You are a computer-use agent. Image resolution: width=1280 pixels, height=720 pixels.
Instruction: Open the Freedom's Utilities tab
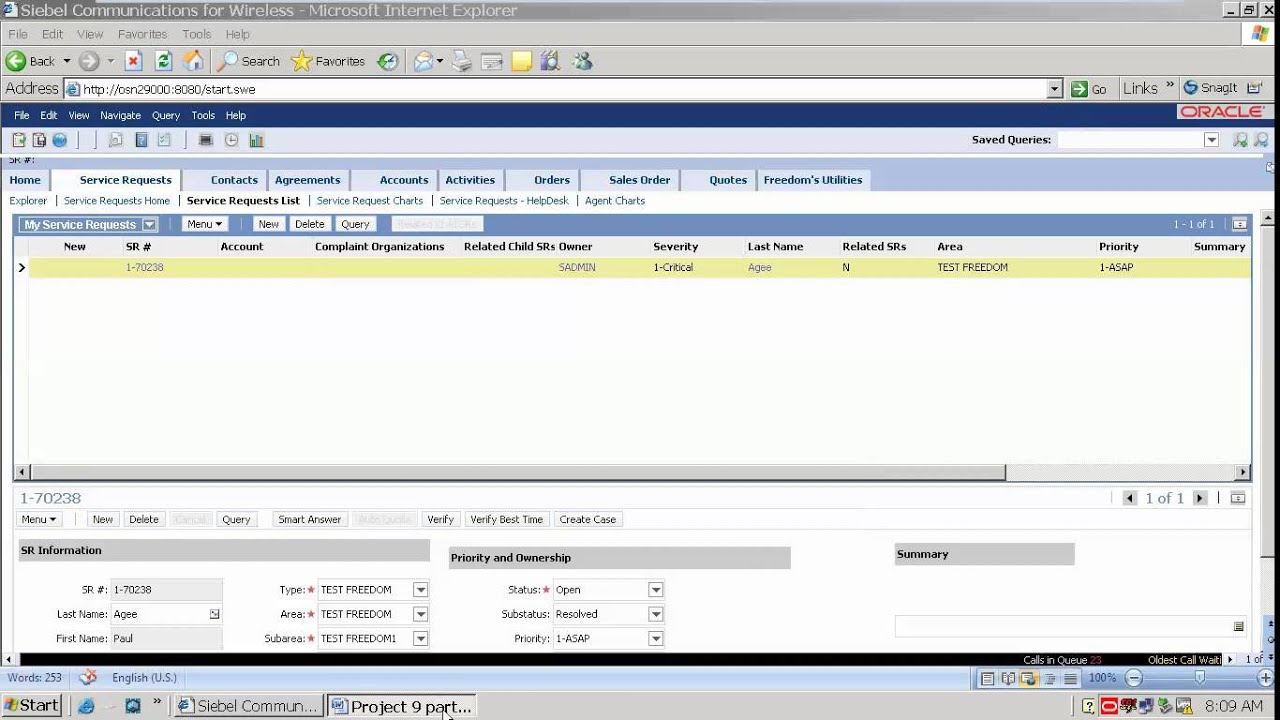pyautogui.click(x=813, y=180)
